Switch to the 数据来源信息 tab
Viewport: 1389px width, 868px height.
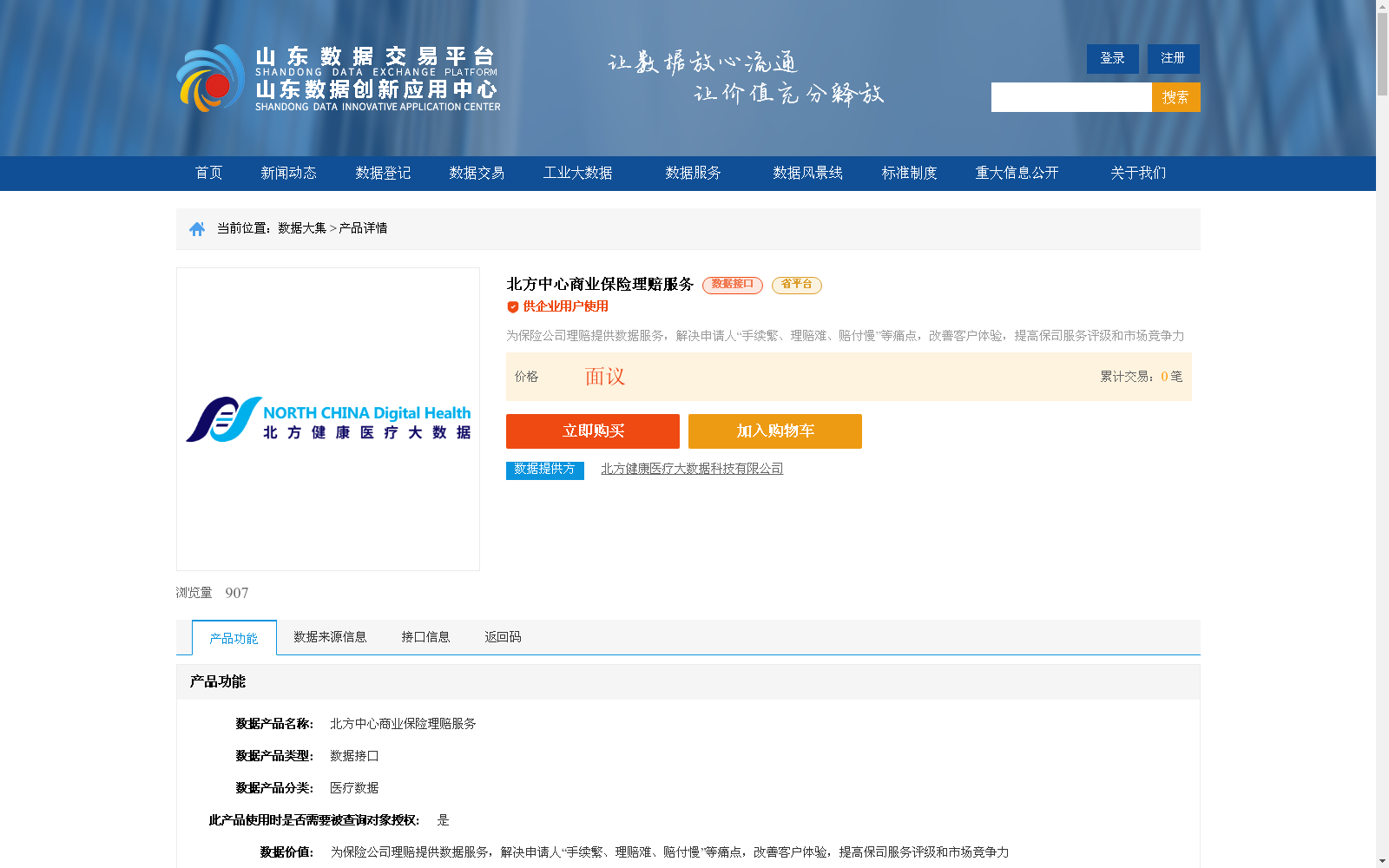coord(330,637)
